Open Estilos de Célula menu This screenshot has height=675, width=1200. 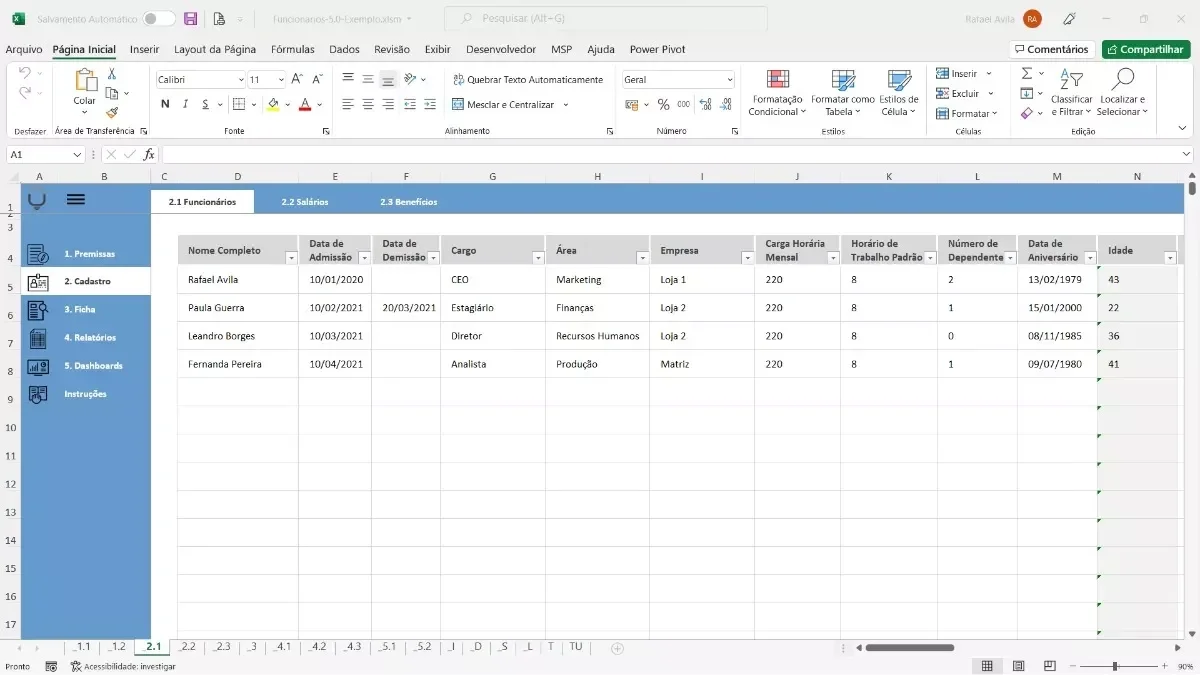(x=899, y=92)
